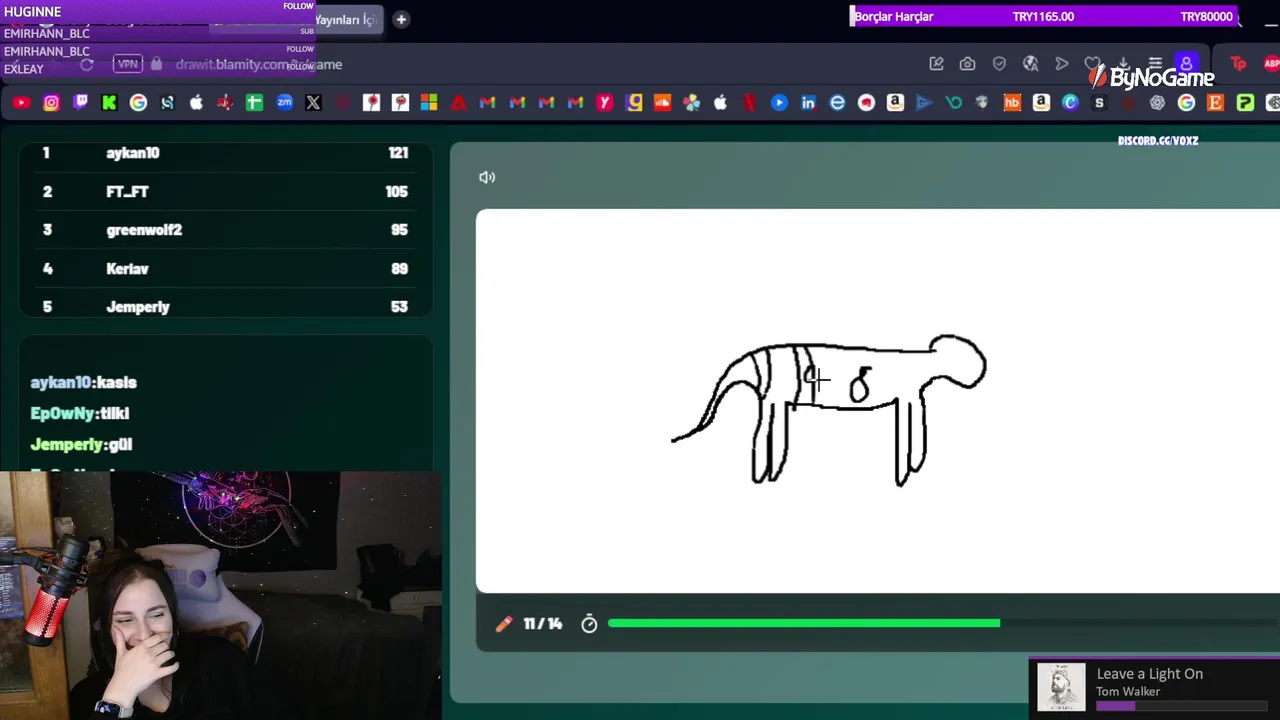1280x720 pixels.
Task: Open the Netflix bookmark
Action: pyautogui.click(x=749, y=102)
